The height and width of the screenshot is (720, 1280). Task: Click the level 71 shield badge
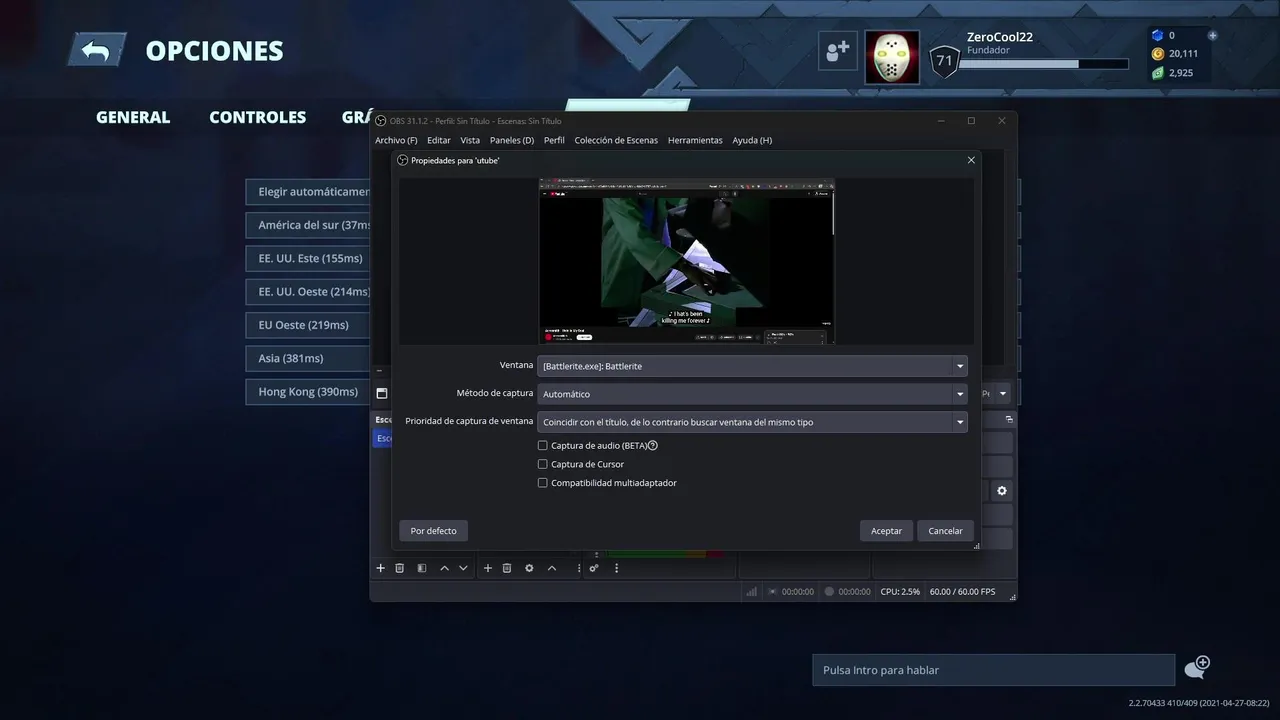pyautogui.click(x=945, y=61)
